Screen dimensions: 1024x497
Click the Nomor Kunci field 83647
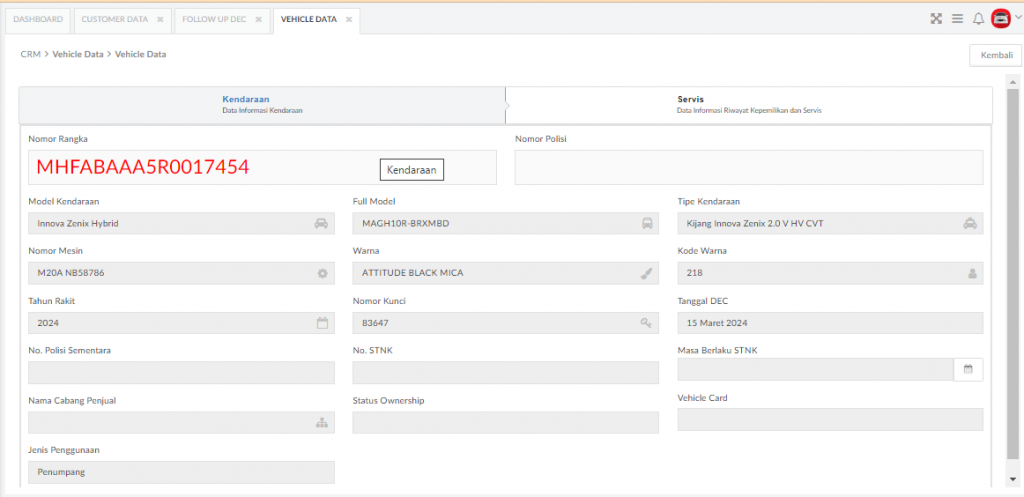coord(505,323)
